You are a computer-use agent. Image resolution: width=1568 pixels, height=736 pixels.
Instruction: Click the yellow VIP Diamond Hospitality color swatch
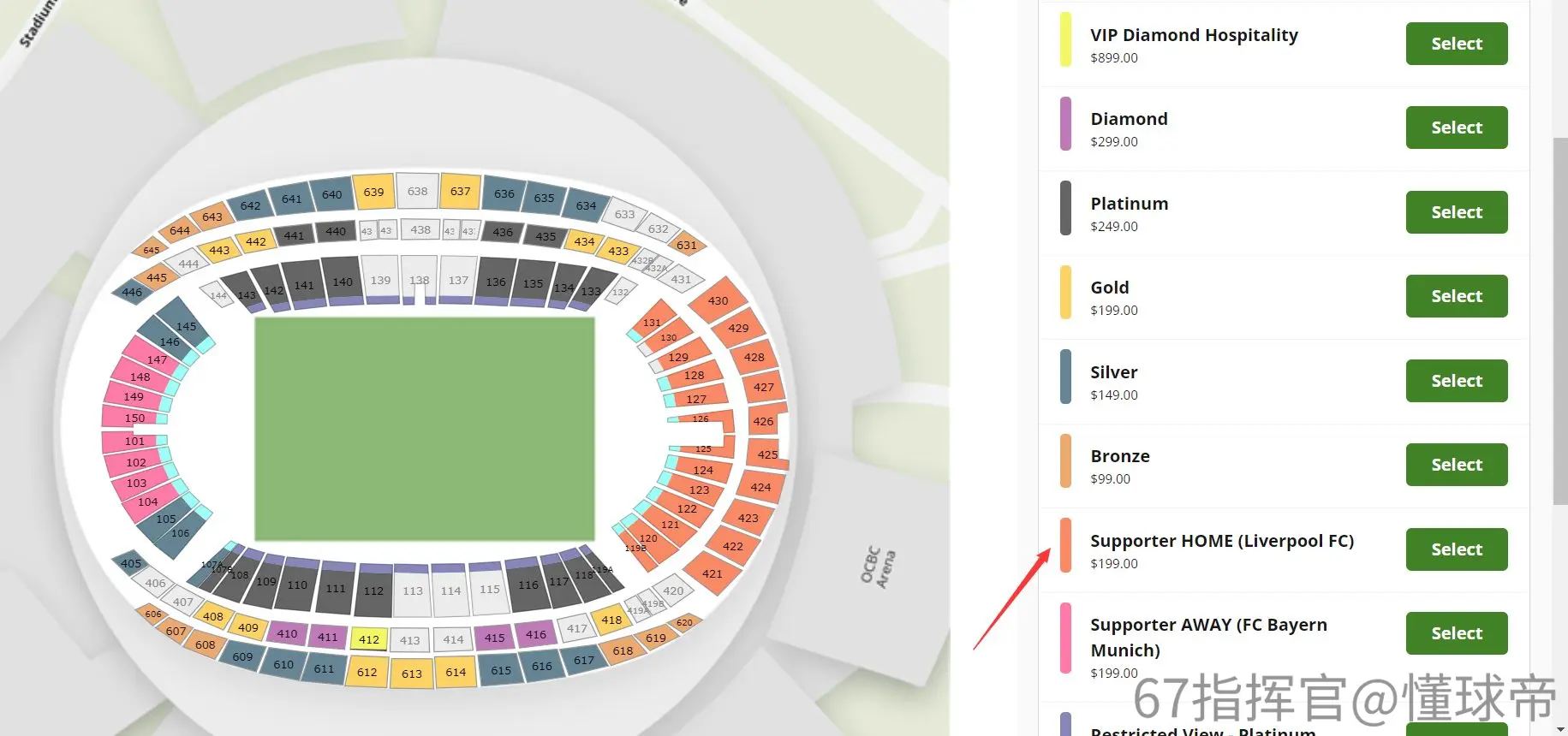click(x=1065, y=39)
